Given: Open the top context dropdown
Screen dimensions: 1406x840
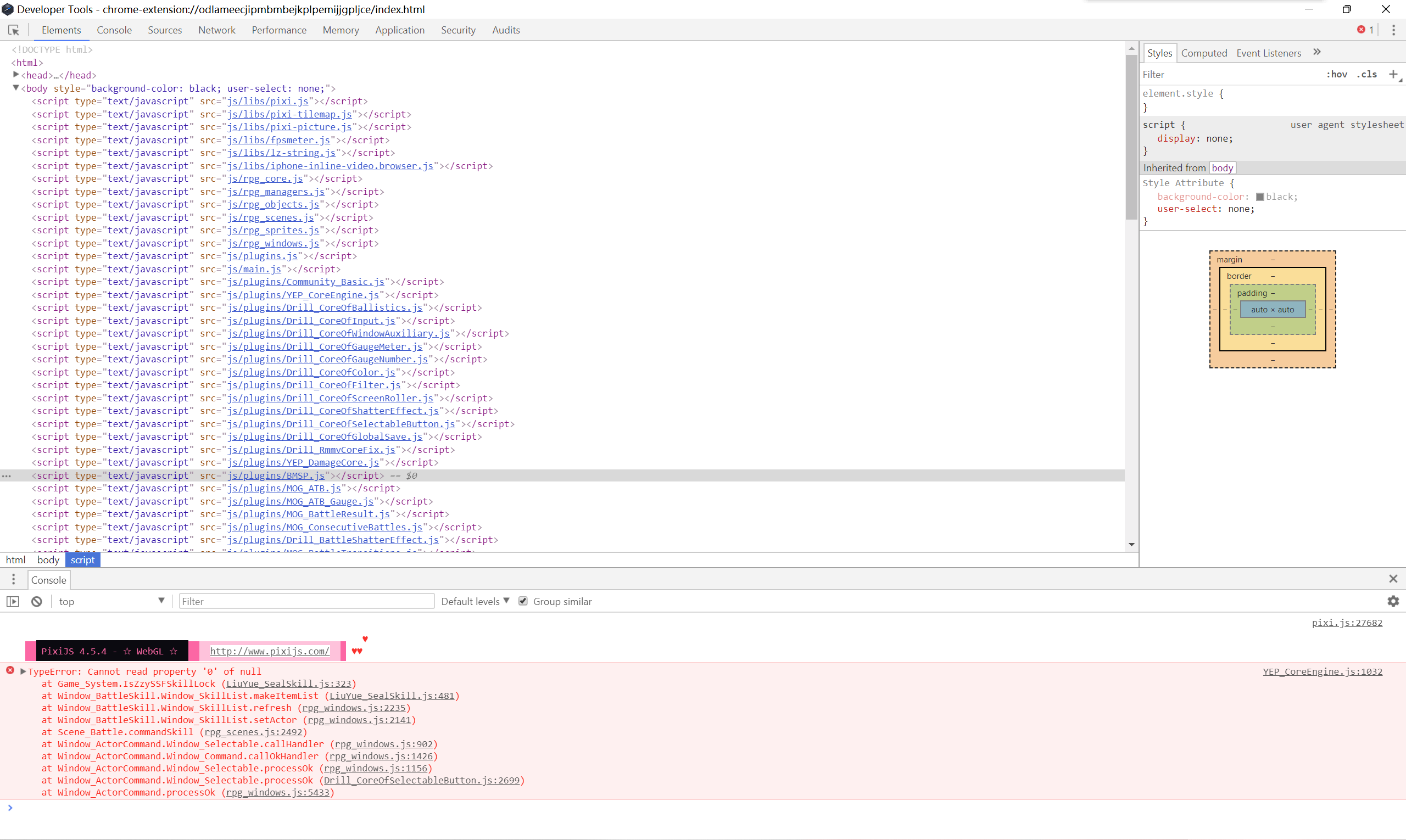Looking at the screenshot, I should (x=111, y=601).
